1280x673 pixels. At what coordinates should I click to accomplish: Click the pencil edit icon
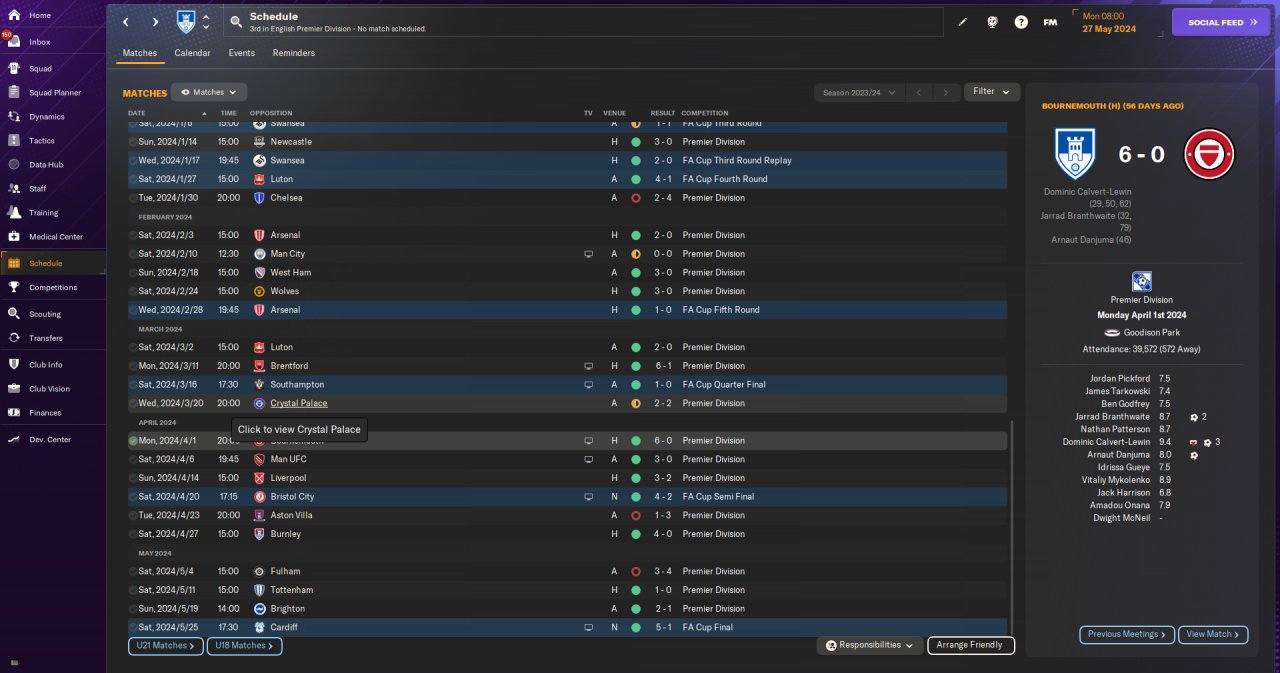pos(963,21)
